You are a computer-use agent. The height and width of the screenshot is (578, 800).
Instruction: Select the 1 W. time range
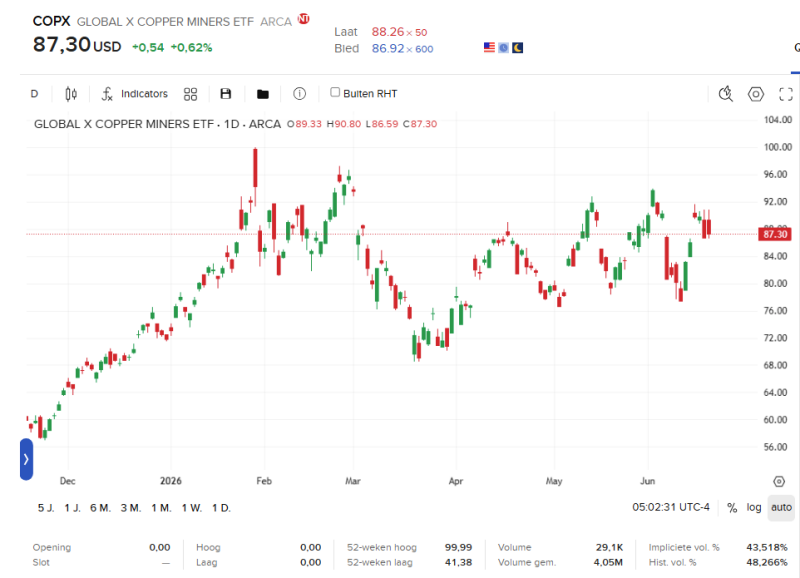coord(192,508)
